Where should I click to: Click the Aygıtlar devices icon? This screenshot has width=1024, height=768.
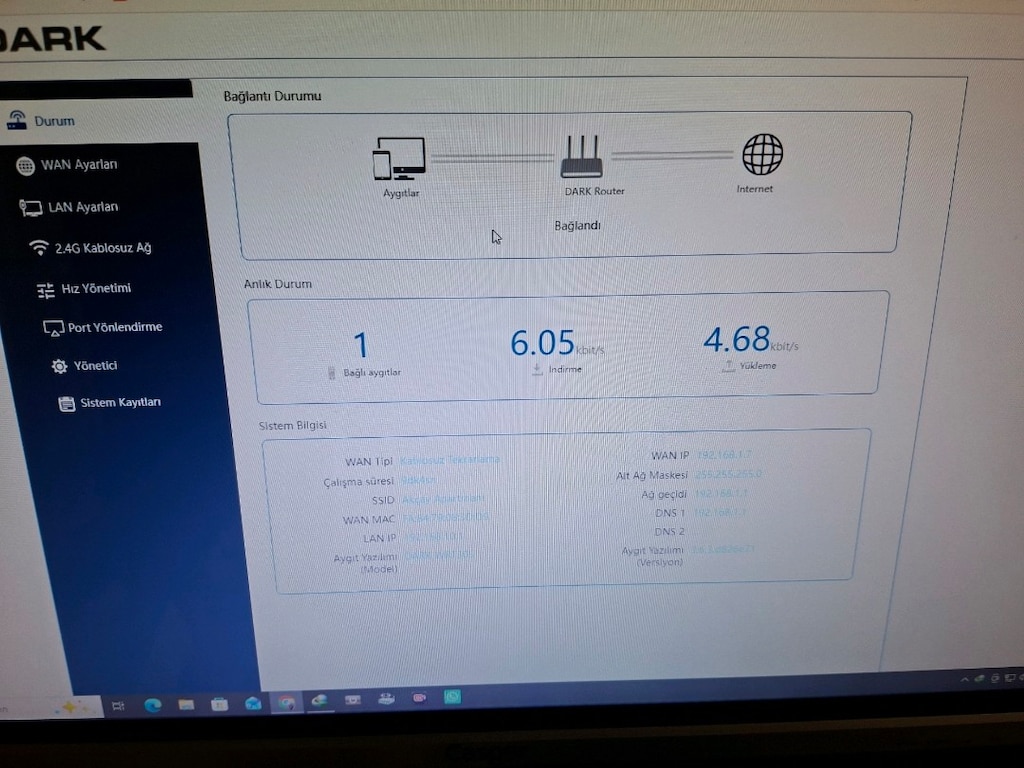399,158
